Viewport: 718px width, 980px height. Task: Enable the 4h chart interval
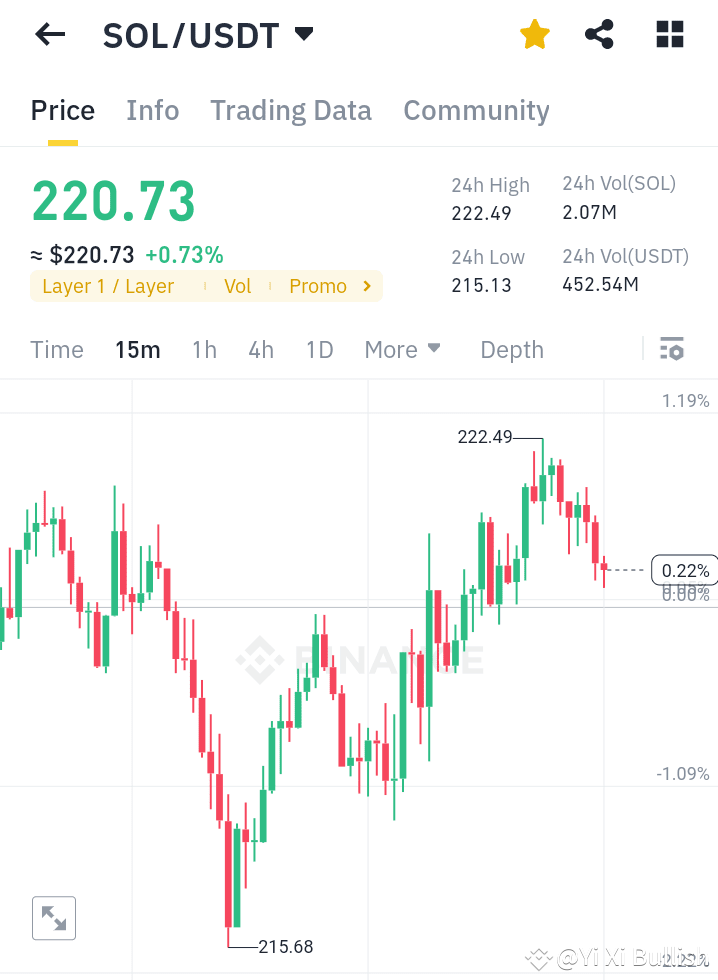click(260, 349)
